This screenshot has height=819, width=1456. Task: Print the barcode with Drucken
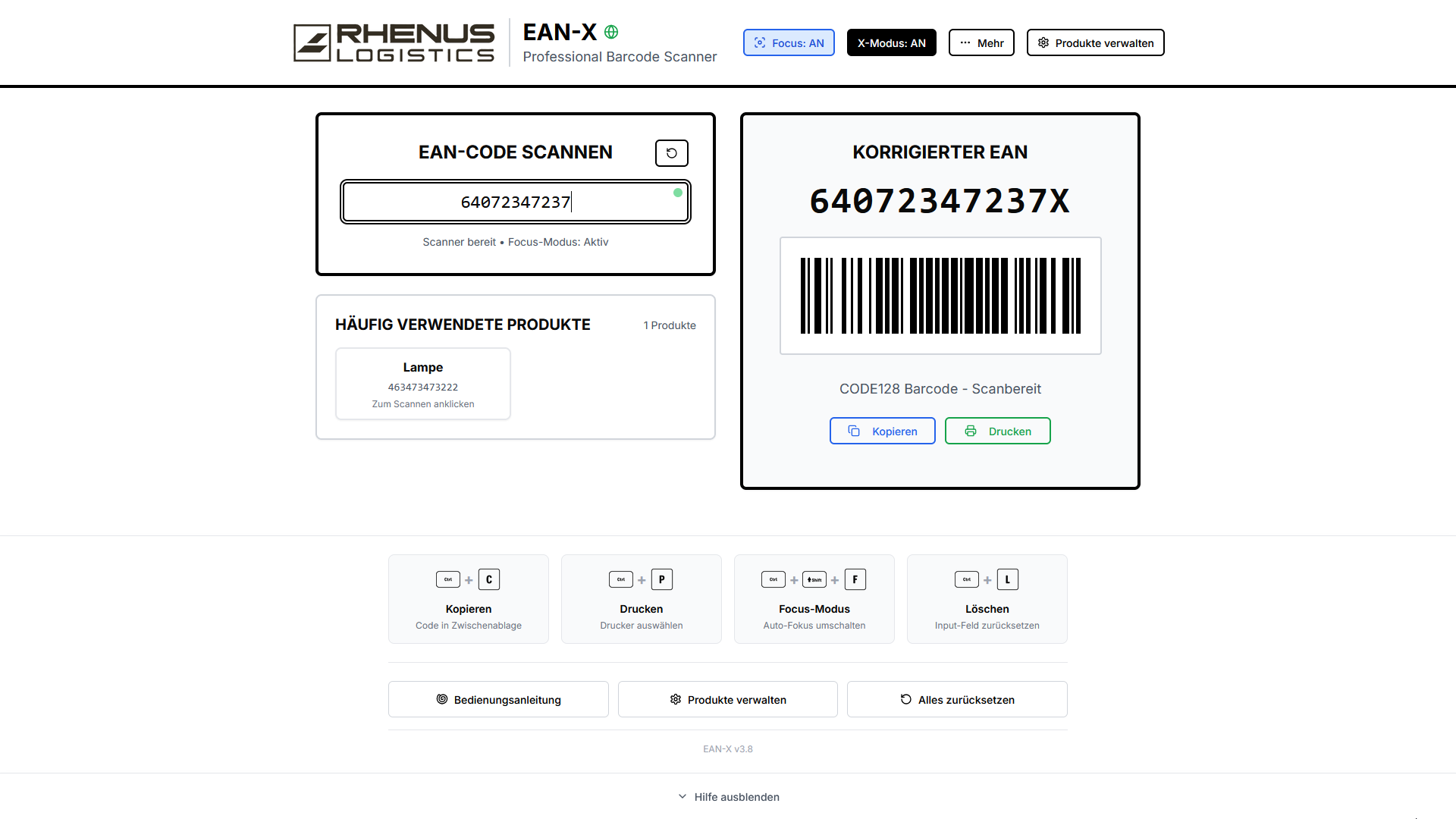click(997, 431)
